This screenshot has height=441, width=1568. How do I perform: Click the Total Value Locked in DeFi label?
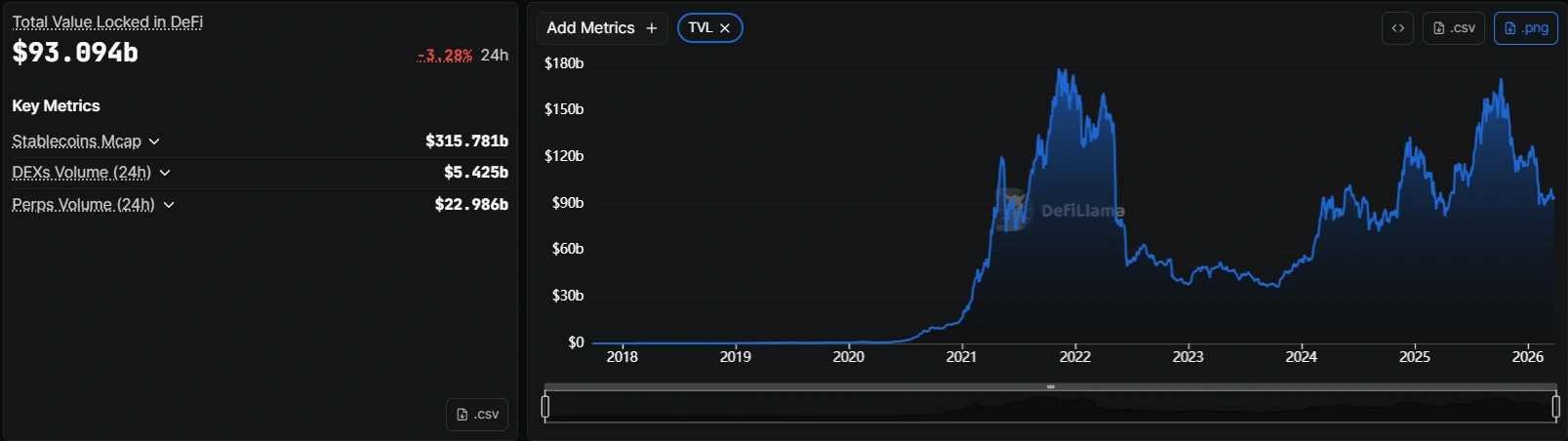click(x=107, y=21)
